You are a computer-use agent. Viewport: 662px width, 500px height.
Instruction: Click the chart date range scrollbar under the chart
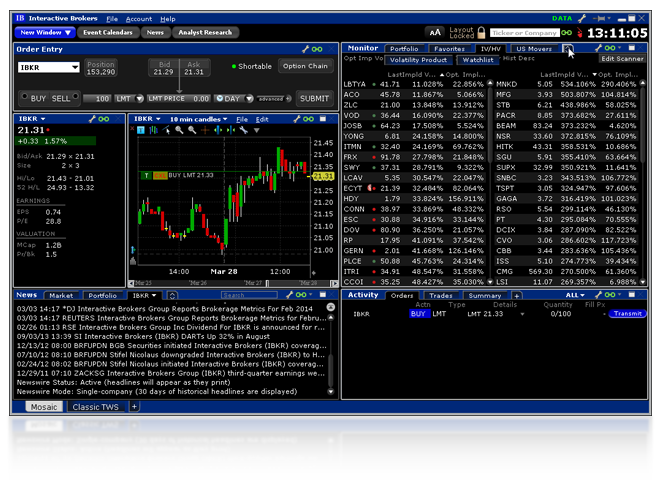tap(233, 283)
